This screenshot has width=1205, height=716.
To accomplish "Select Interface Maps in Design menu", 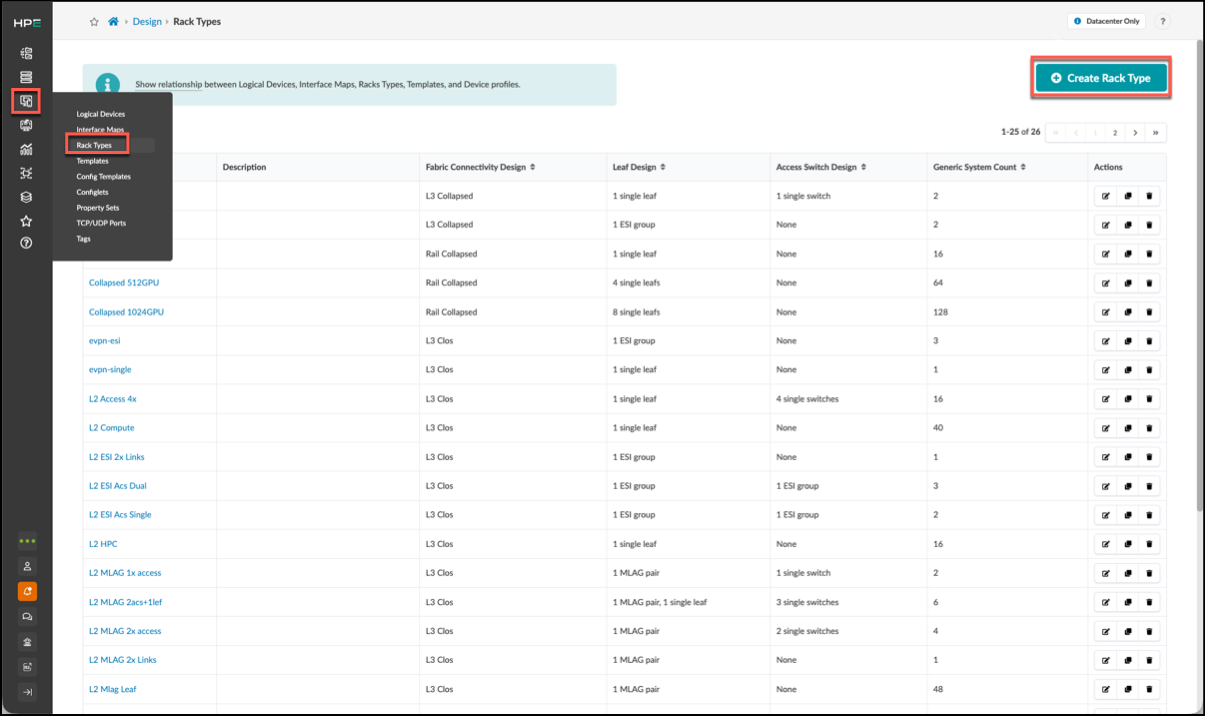I will pos(100,130).
